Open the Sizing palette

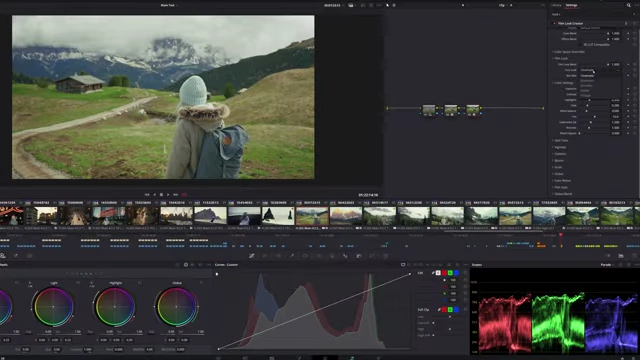[372, 256]
